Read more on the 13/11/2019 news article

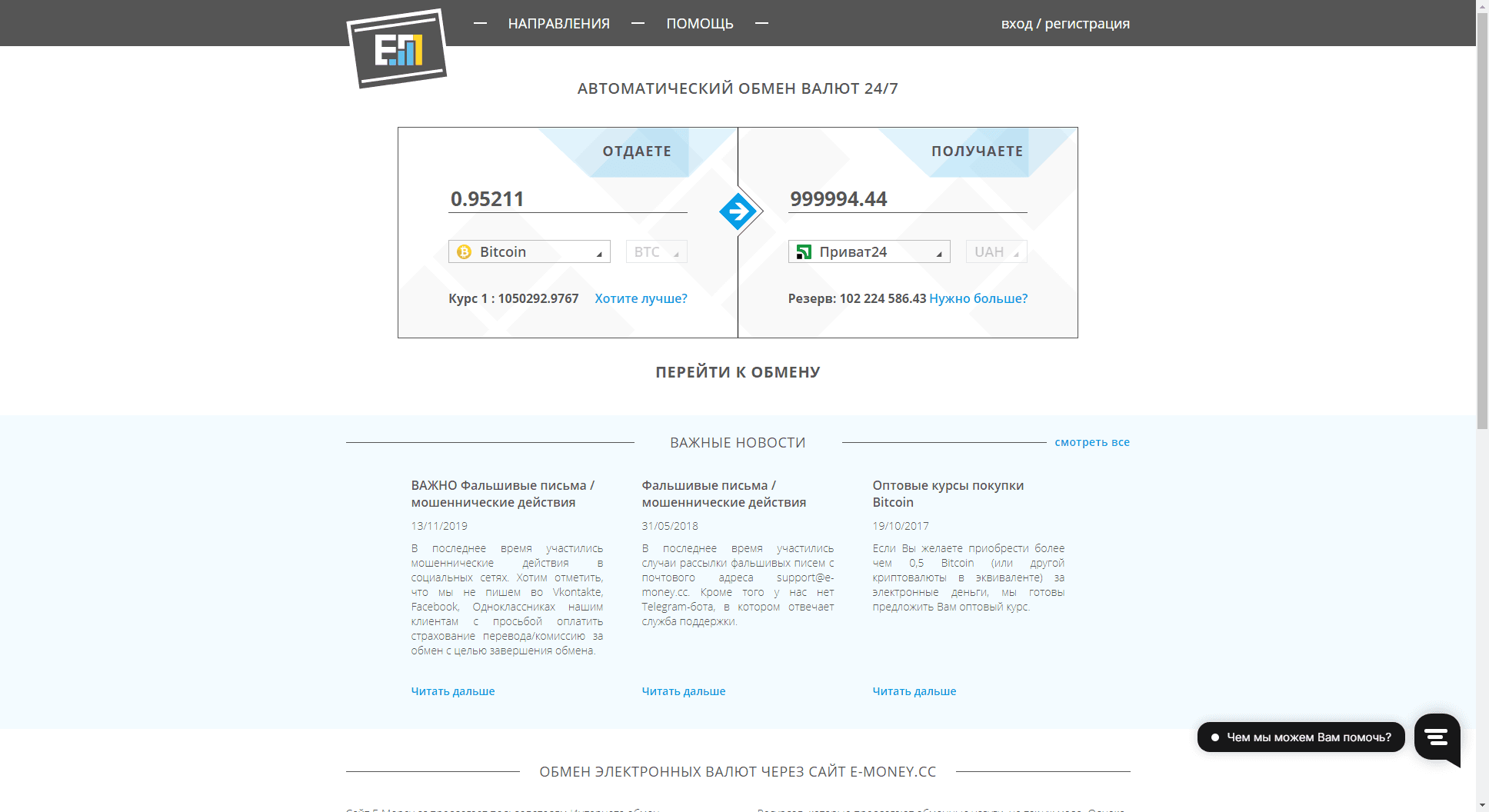[452, 691]
